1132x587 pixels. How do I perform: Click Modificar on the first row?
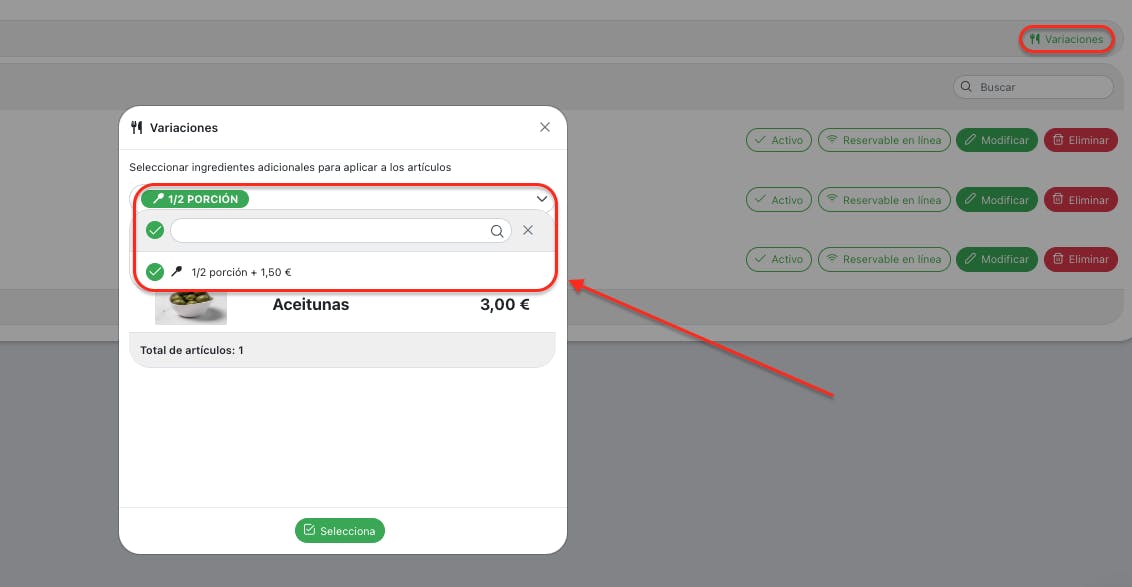click(997, 140)
